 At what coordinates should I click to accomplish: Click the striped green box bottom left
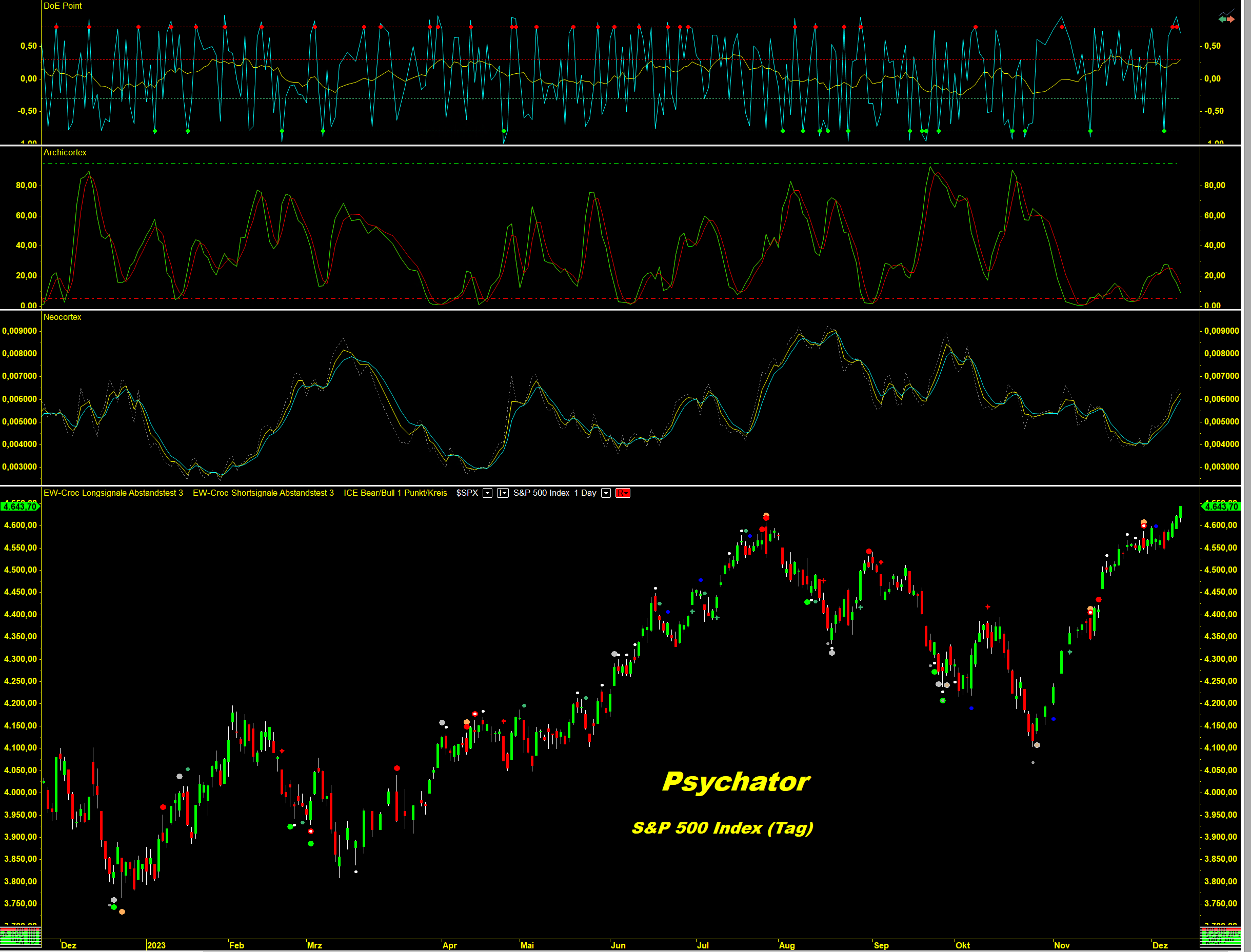click(21, 938)
